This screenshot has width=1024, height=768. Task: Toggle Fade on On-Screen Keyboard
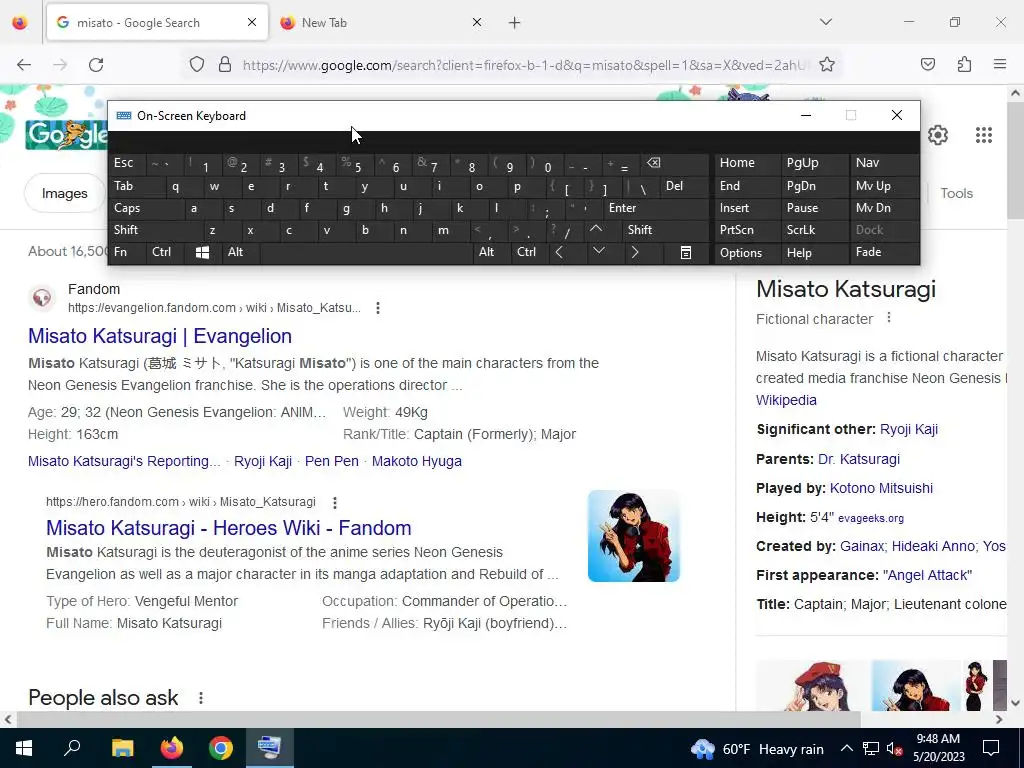tap(884, 252)
